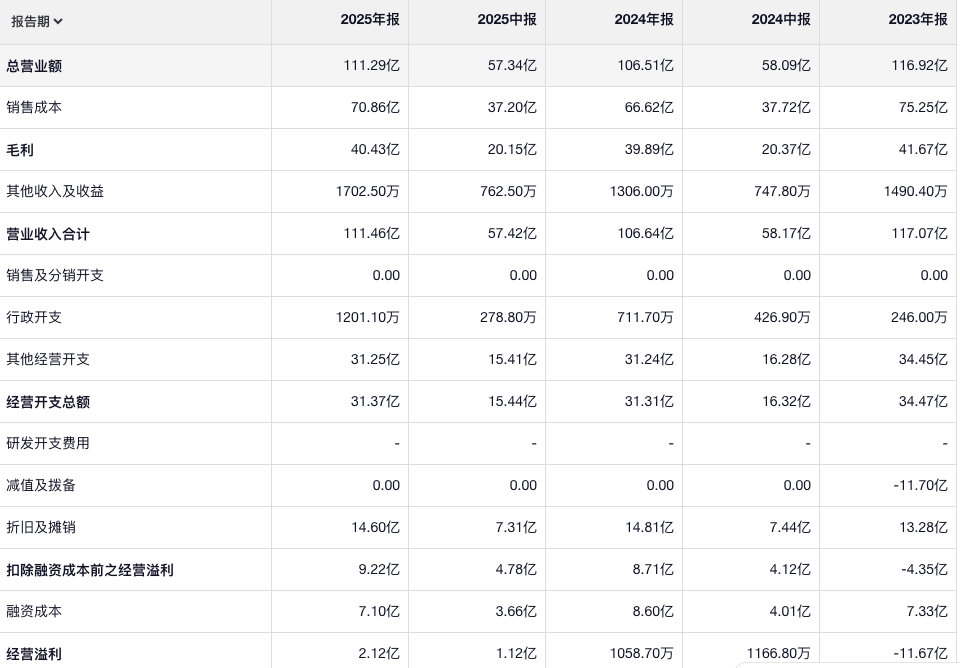Open the 报告期 dropdown
Viewport: 960px width, 668px height.
[36, 21]
